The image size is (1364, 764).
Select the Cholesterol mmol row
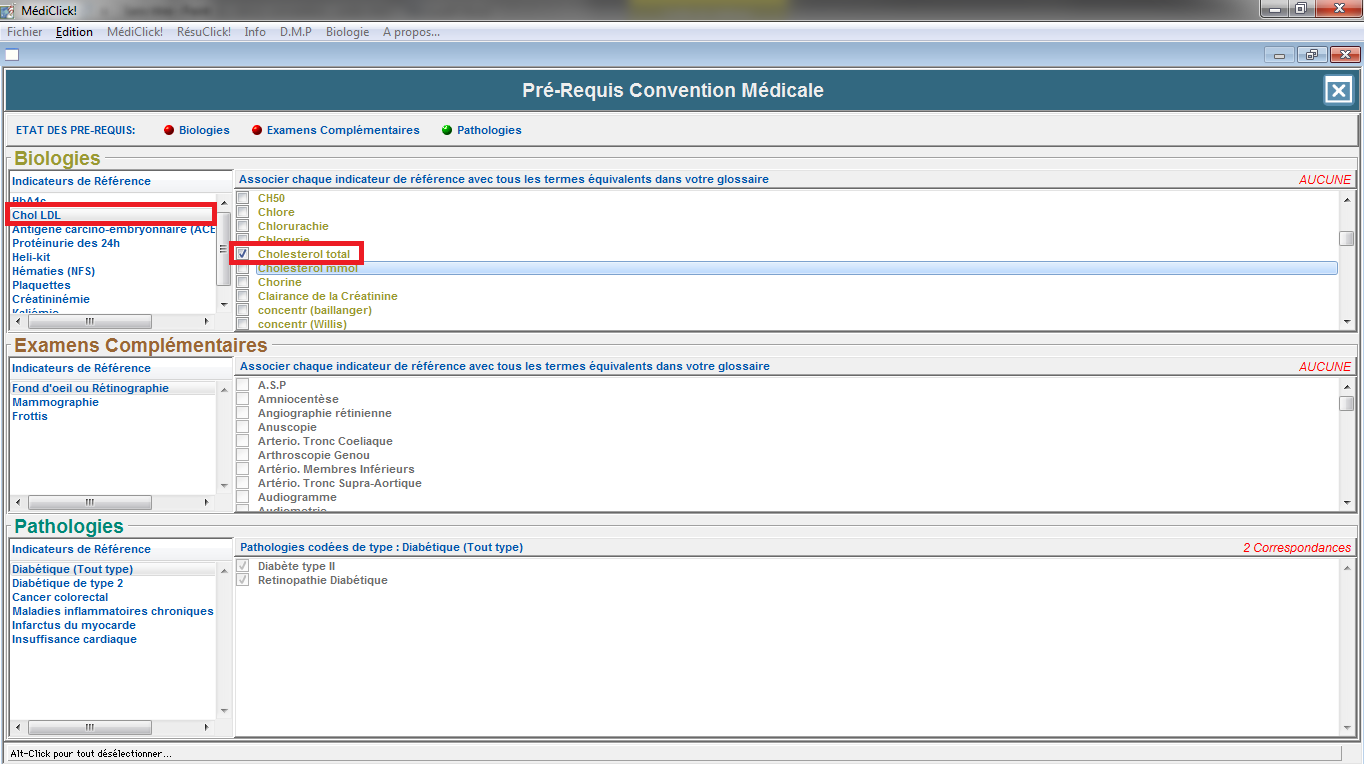(x=308, y=268)
